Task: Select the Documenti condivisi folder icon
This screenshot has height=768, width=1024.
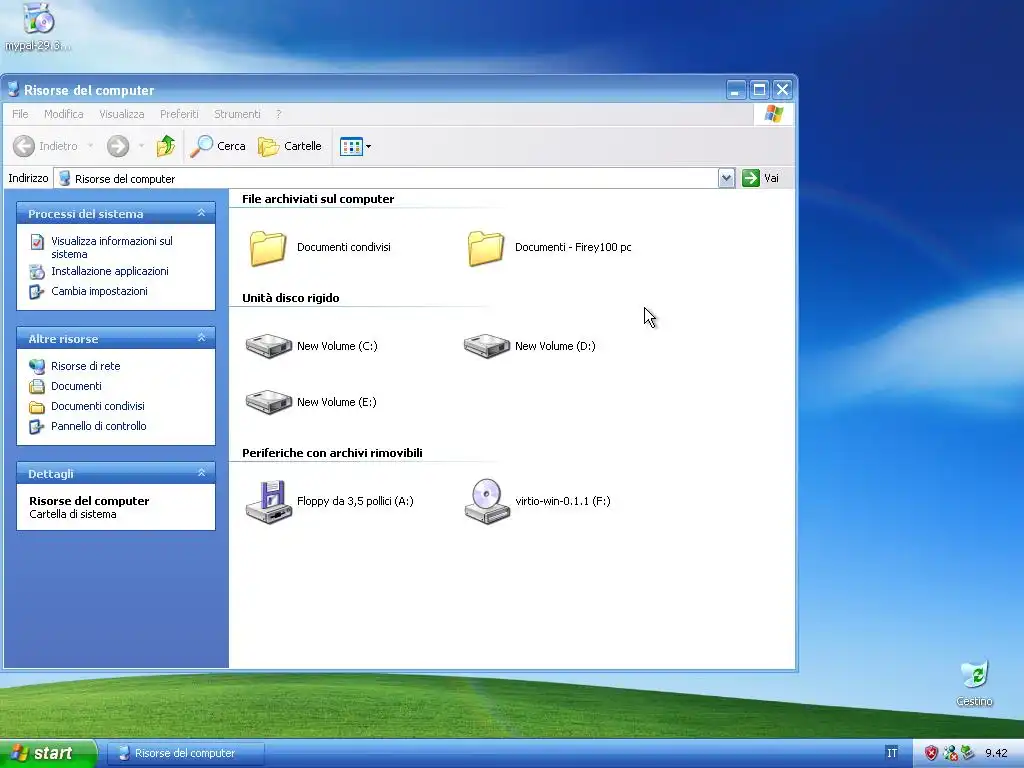Action: coord(268,248)
